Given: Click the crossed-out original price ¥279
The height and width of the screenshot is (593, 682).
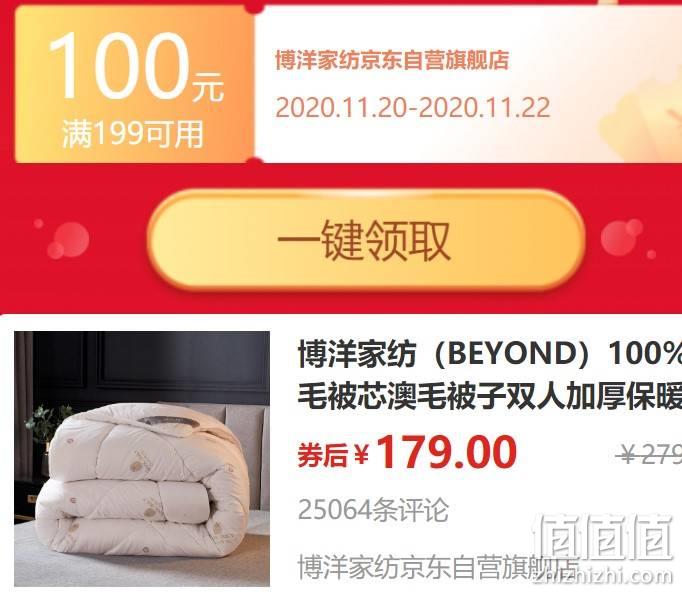Looking at the screenshot, I should pyautogui.click(x=649, y=456).
